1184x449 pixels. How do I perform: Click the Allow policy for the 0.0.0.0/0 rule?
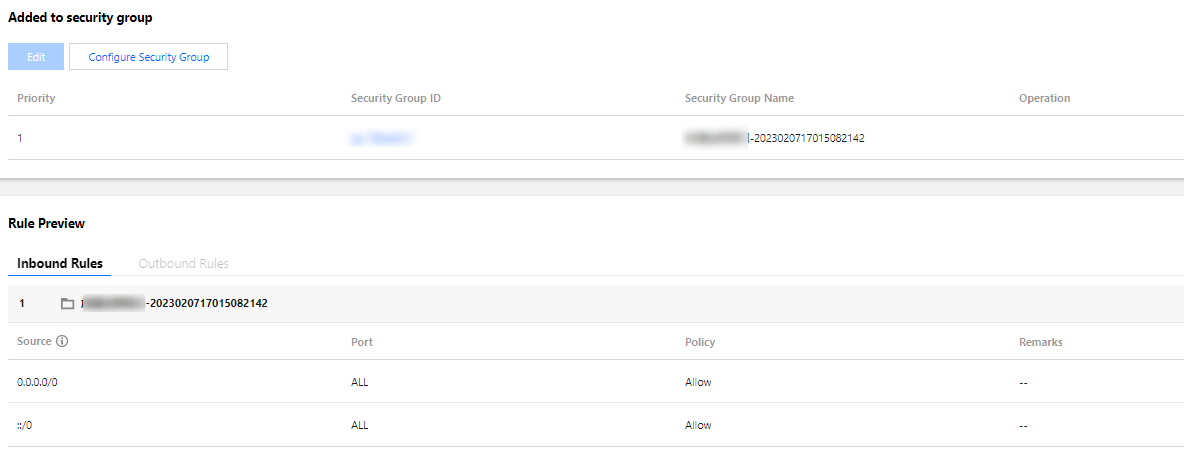coord(698,382)
